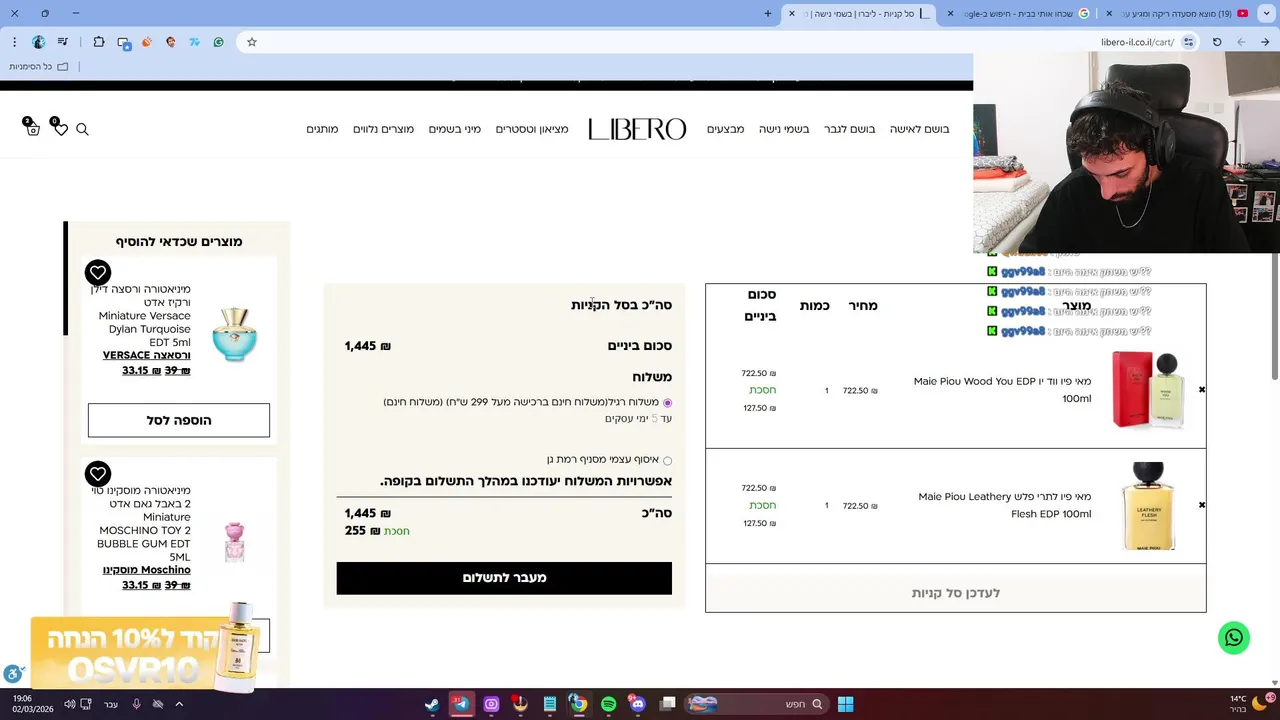Show hidden system tray icons
The width and height of the screenshot is (1280, 720).
point(179,704)
